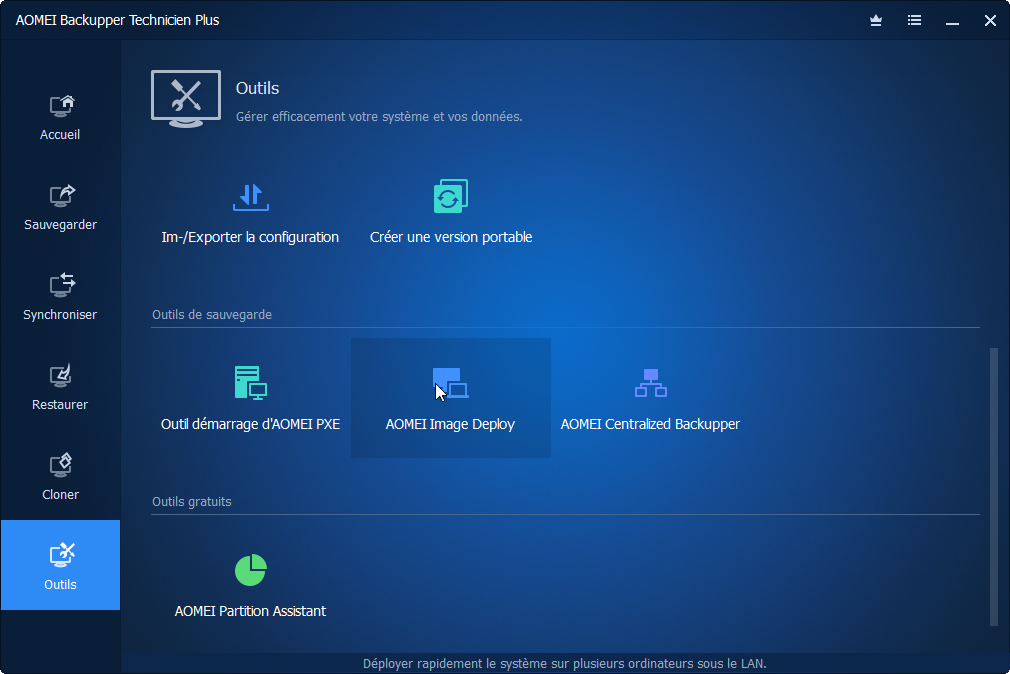Go to the Sauvegarder backup section

tap(60, 208)
